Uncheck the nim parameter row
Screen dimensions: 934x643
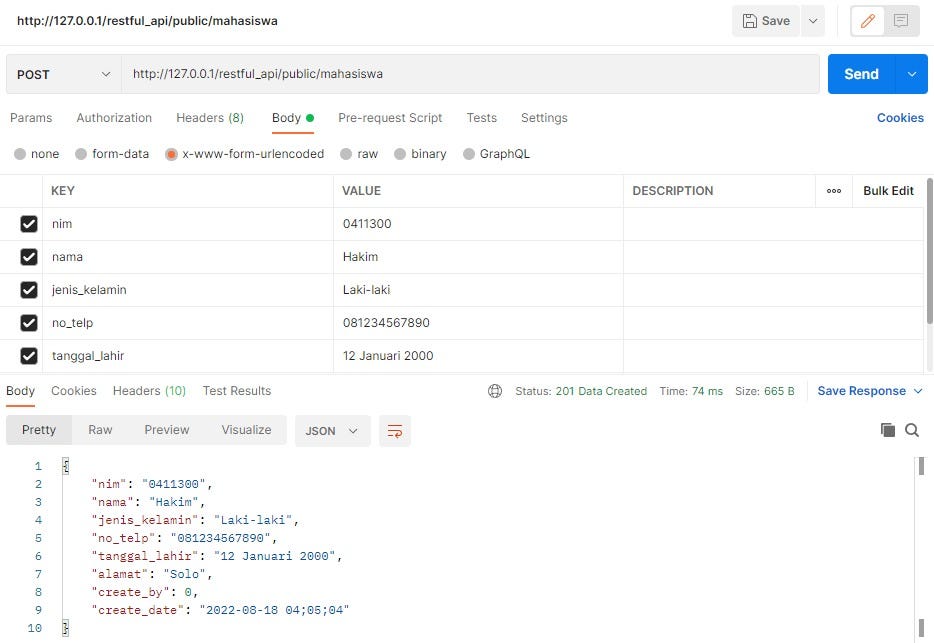[x=29, y=224]
